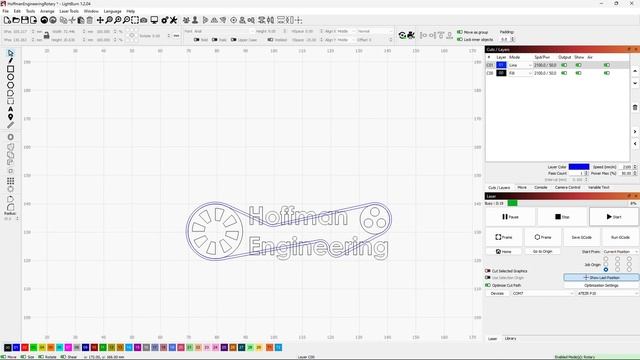This screenshot has height=360, width=640.
Task: Click the Go to Origin button
Action: tap(542, 251)
